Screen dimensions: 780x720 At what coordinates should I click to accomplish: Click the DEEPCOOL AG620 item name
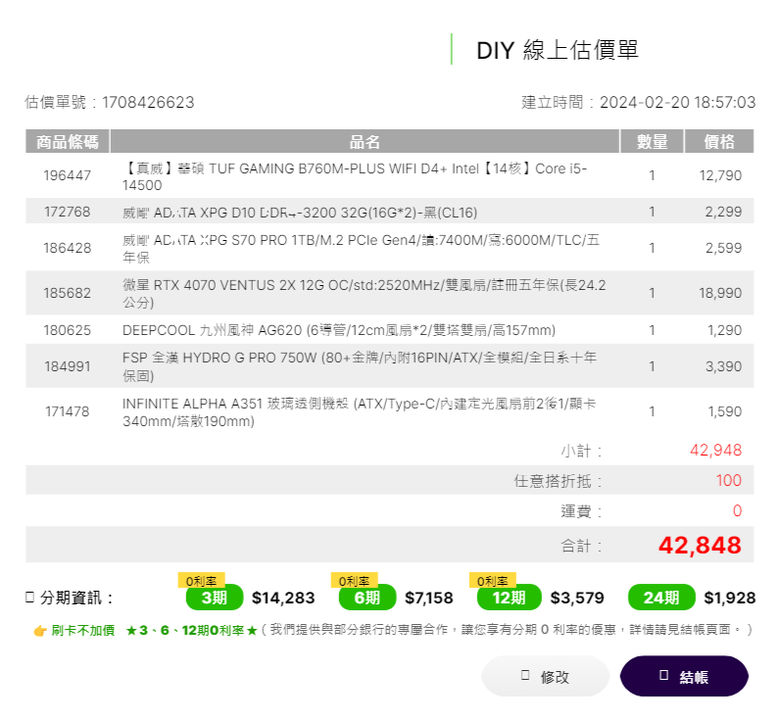pyautogui.click(x=339, y=330)
